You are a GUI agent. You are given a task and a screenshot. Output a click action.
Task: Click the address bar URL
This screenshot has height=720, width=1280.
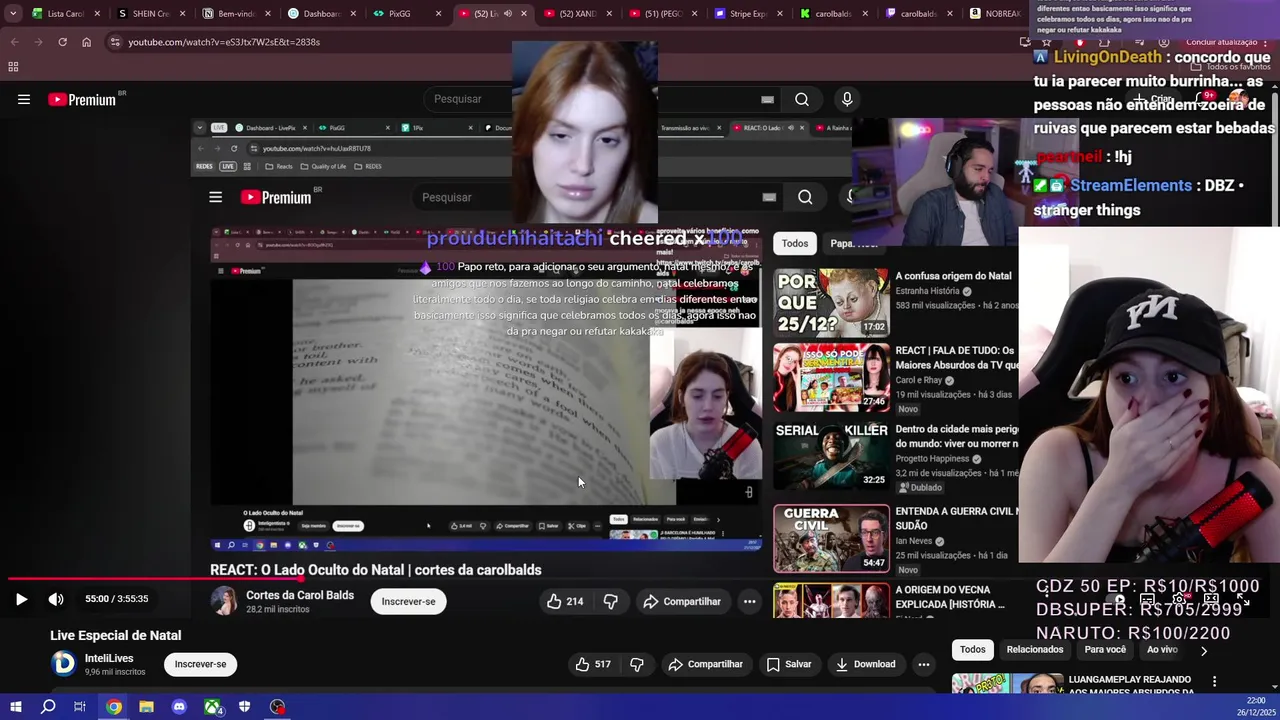[x=224, y=42]
